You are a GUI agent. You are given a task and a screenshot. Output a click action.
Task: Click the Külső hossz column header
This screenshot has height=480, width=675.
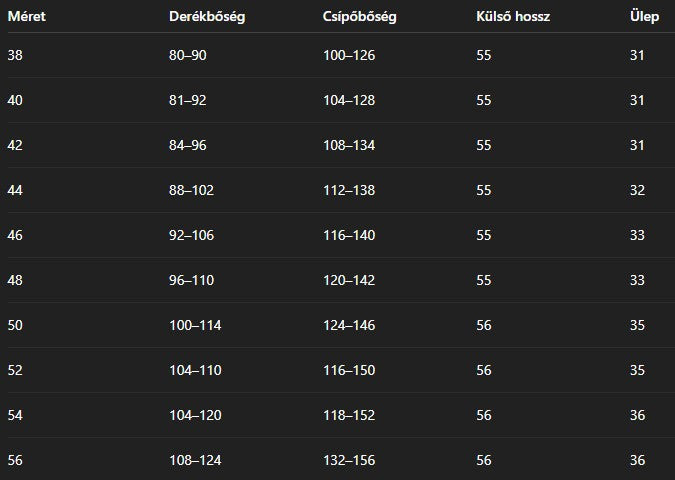(x=513, y=16)
